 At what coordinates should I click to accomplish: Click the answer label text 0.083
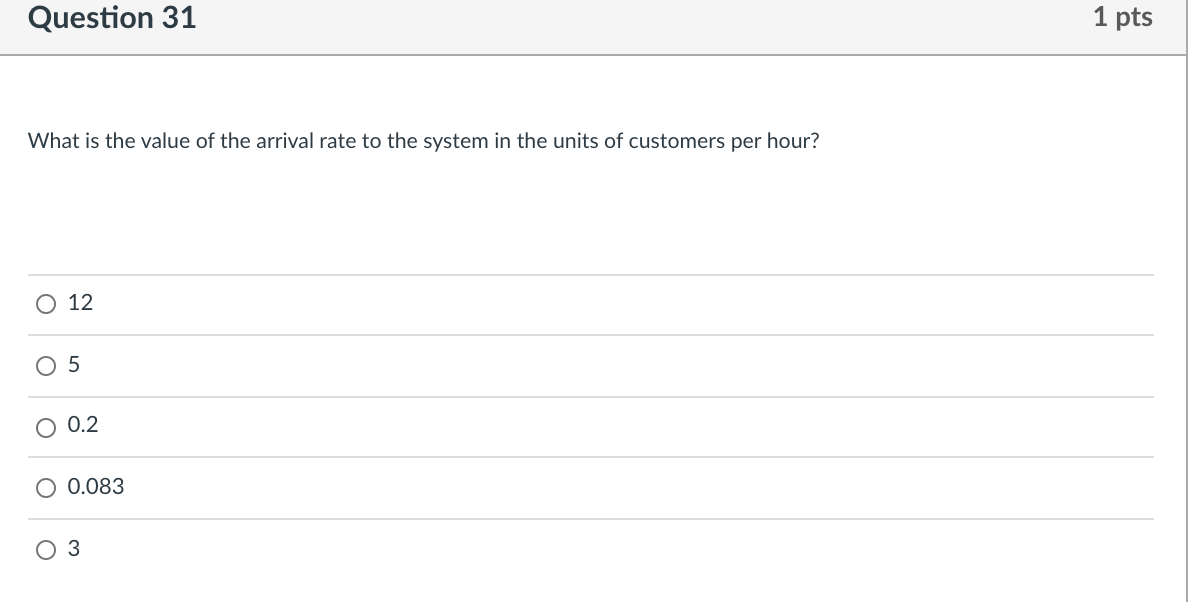pos(96,487)
